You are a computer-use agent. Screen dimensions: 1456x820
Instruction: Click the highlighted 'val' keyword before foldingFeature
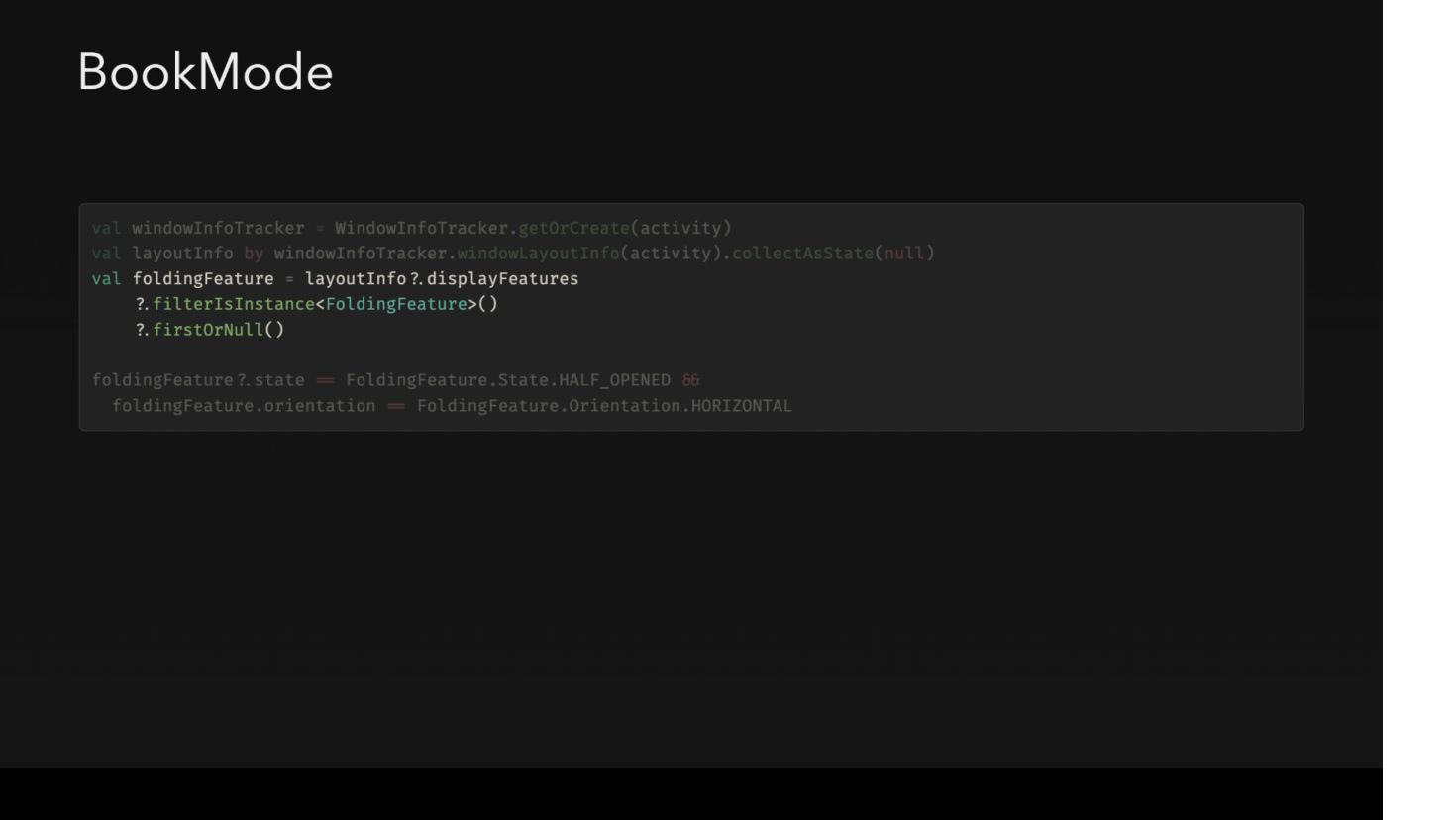[106, 279]
